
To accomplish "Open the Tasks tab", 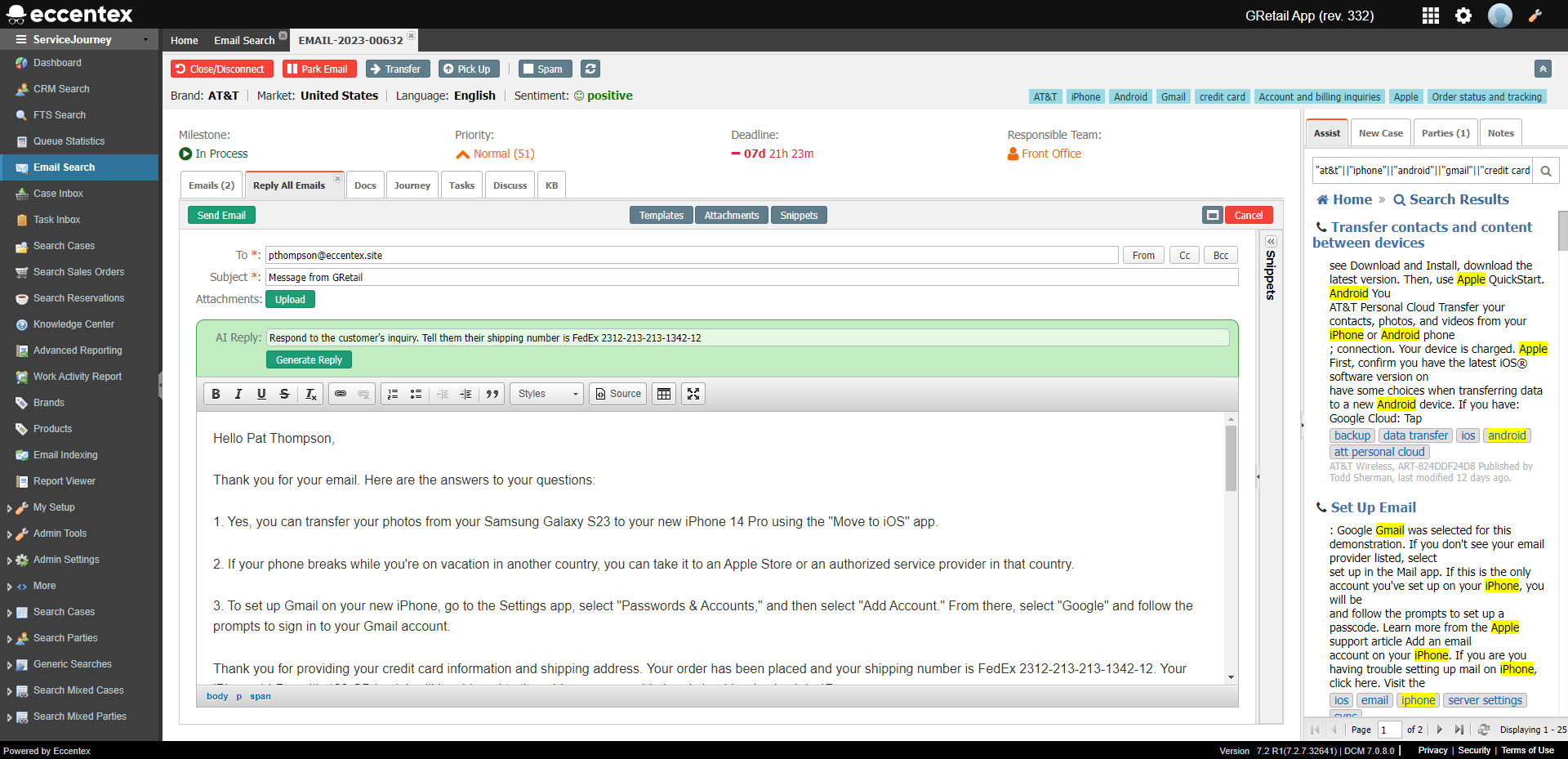I will click(461, 185).
